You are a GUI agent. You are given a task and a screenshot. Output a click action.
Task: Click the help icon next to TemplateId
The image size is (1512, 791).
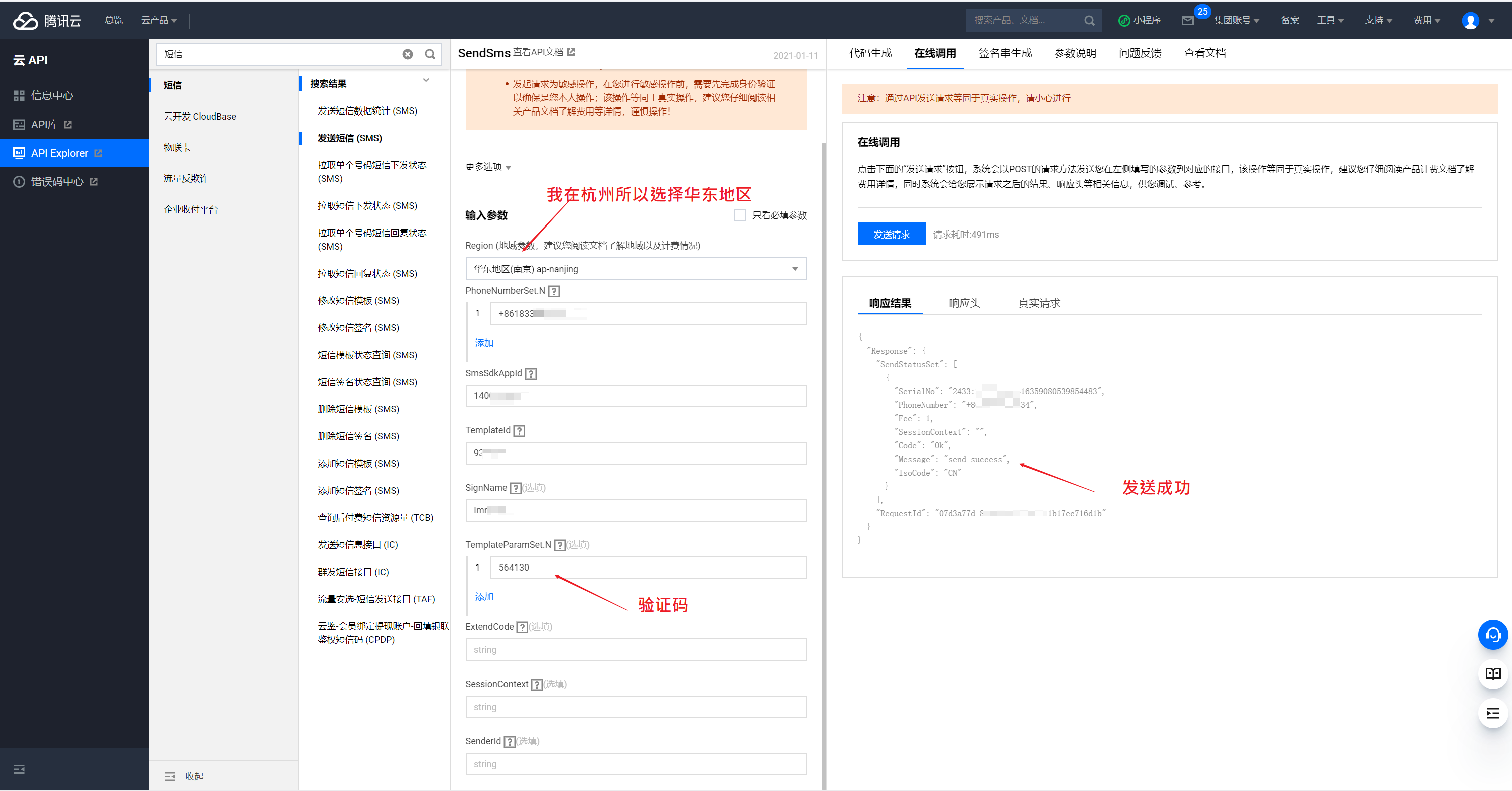point(519,431)
